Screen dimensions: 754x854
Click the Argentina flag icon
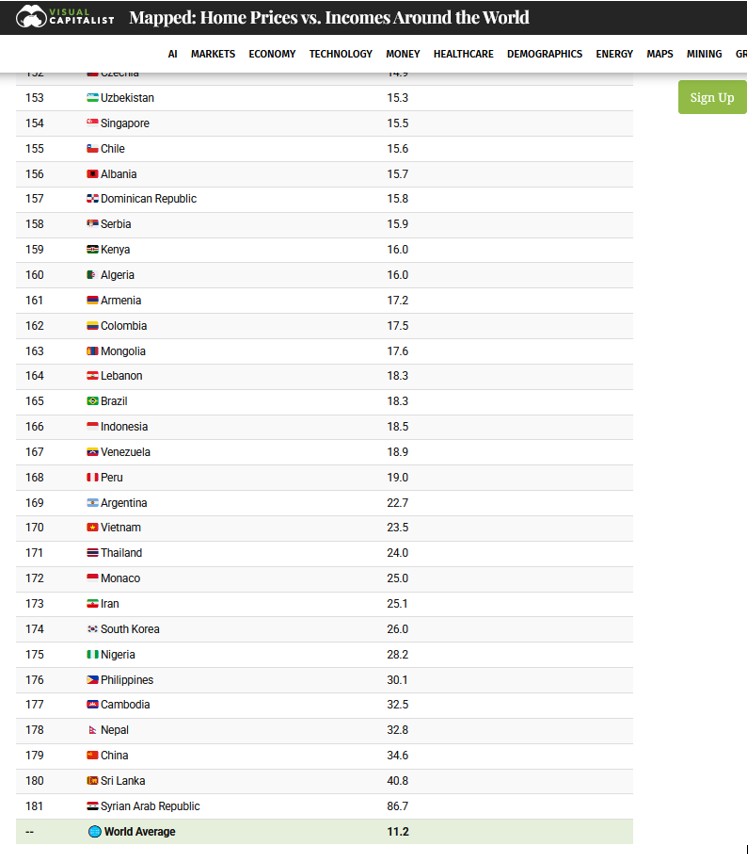click(93, 502)
